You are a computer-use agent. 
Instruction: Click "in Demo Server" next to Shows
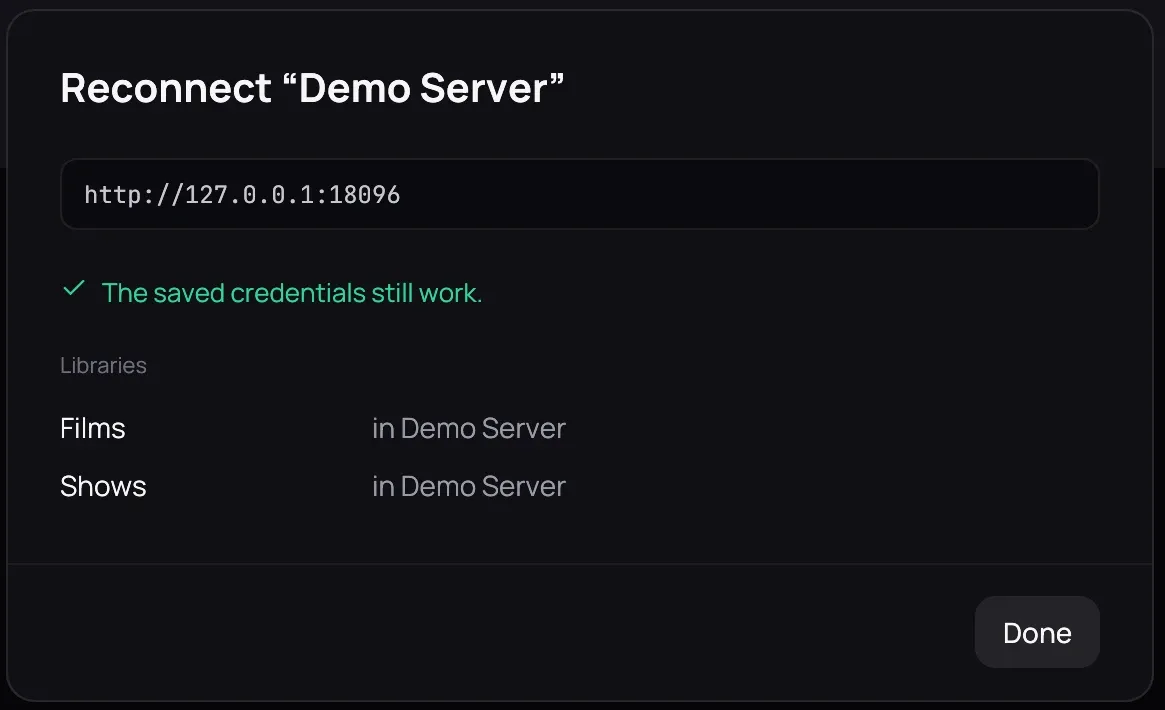pyautogui.click(x=469, y=486)
